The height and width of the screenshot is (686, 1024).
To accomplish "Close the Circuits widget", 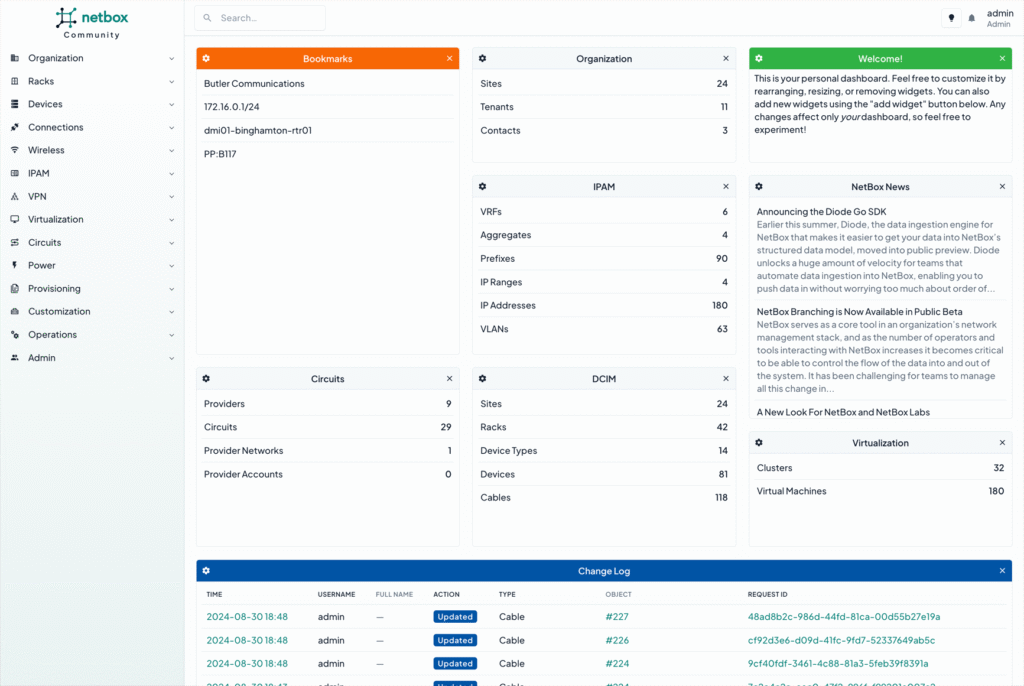I will click(450, 378).
